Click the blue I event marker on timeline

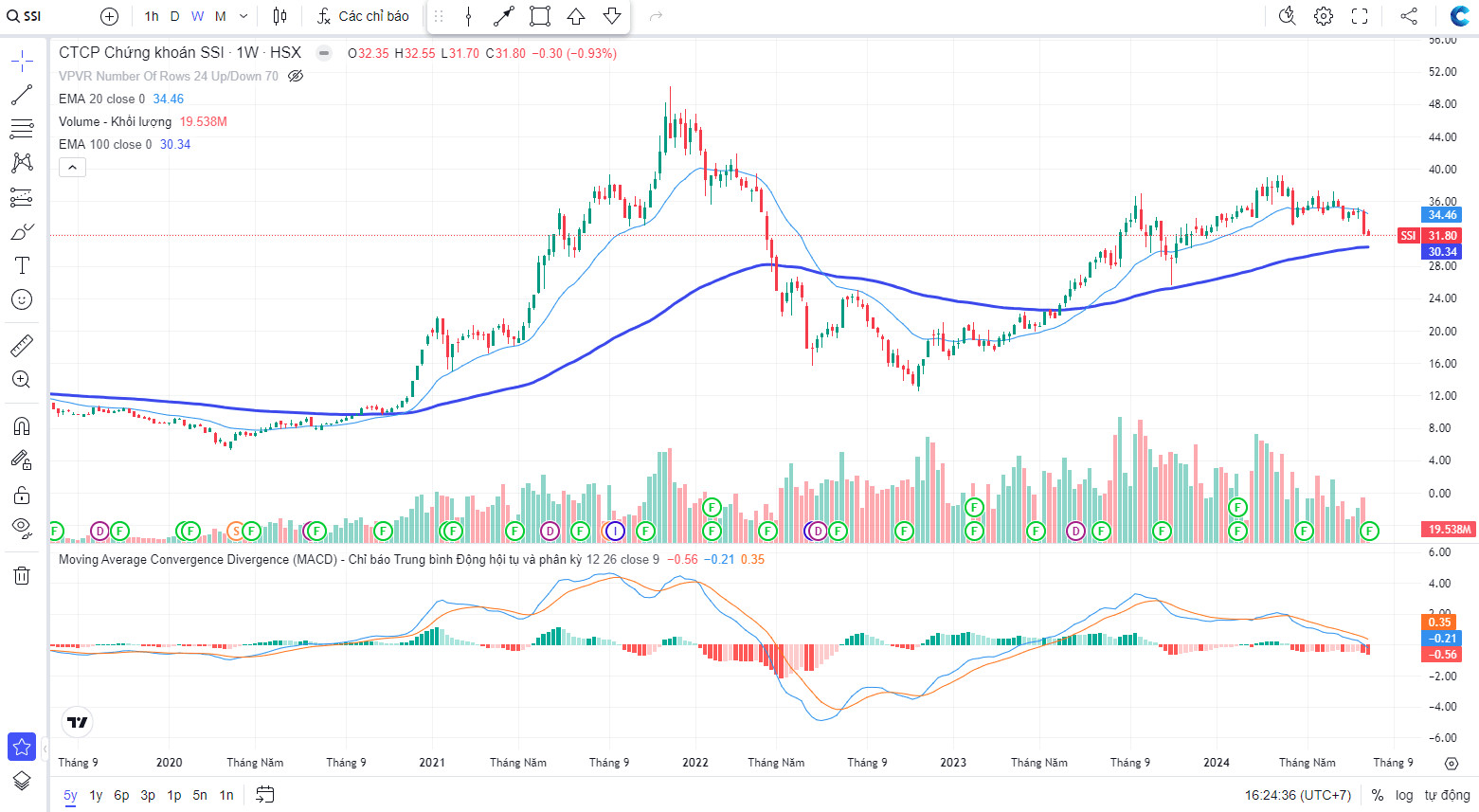(615, 531)
